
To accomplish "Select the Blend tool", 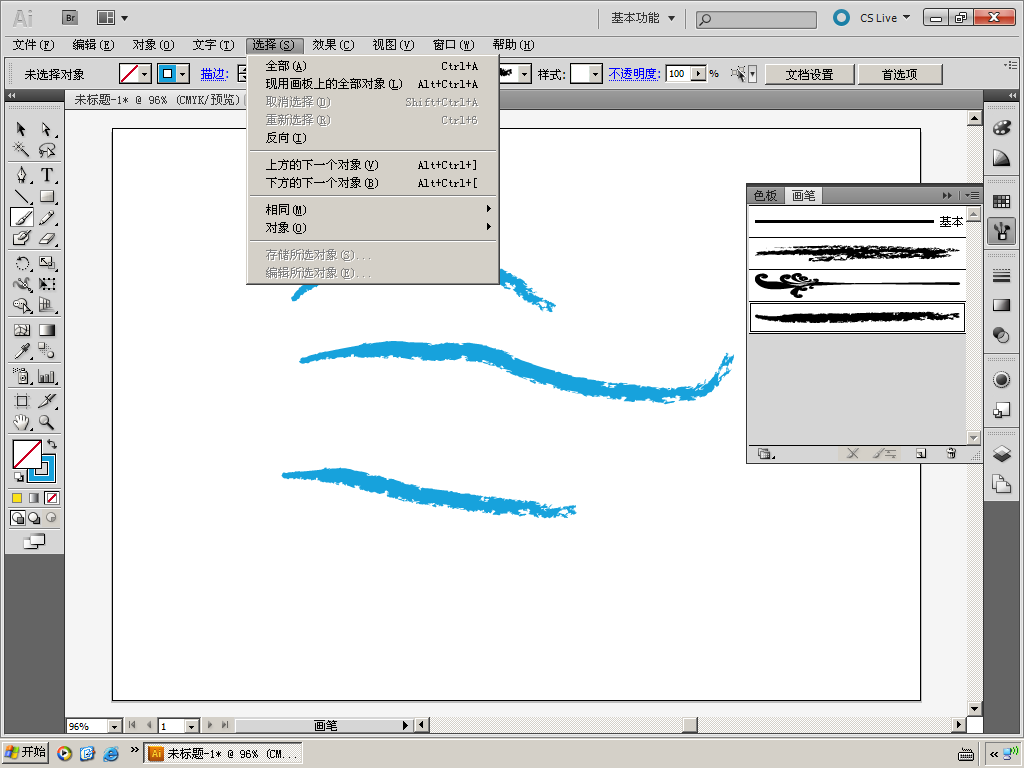I will pos(46,351).
